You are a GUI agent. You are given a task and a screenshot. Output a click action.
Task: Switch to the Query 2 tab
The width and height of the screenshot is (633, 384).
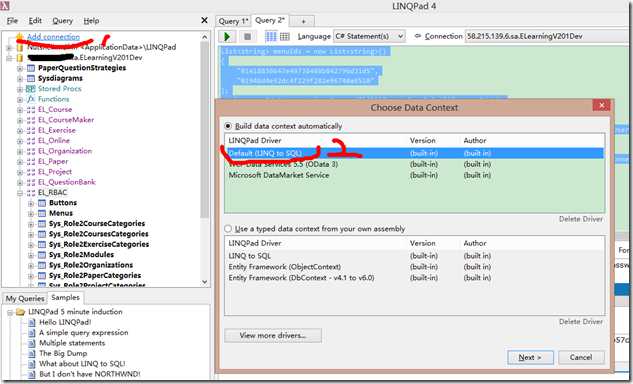[x=270, y=20]
